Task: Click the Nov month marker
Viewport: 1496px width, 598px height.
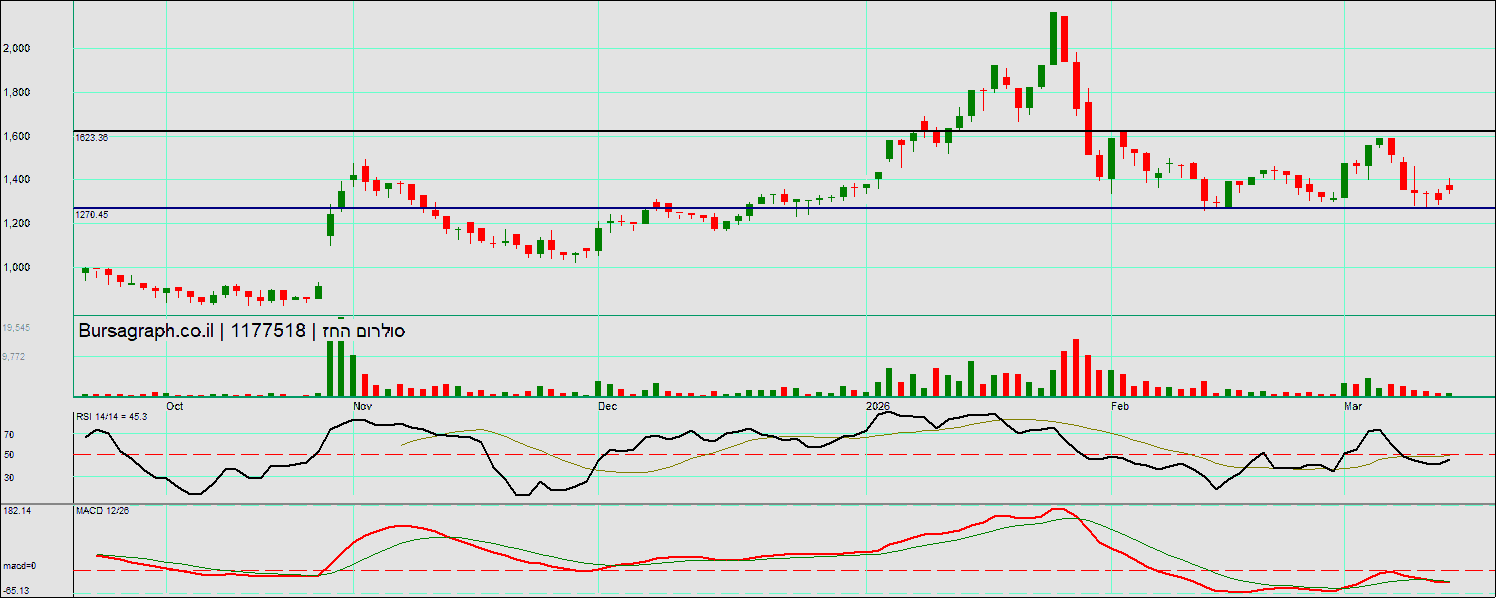Action: click(362, 406)
